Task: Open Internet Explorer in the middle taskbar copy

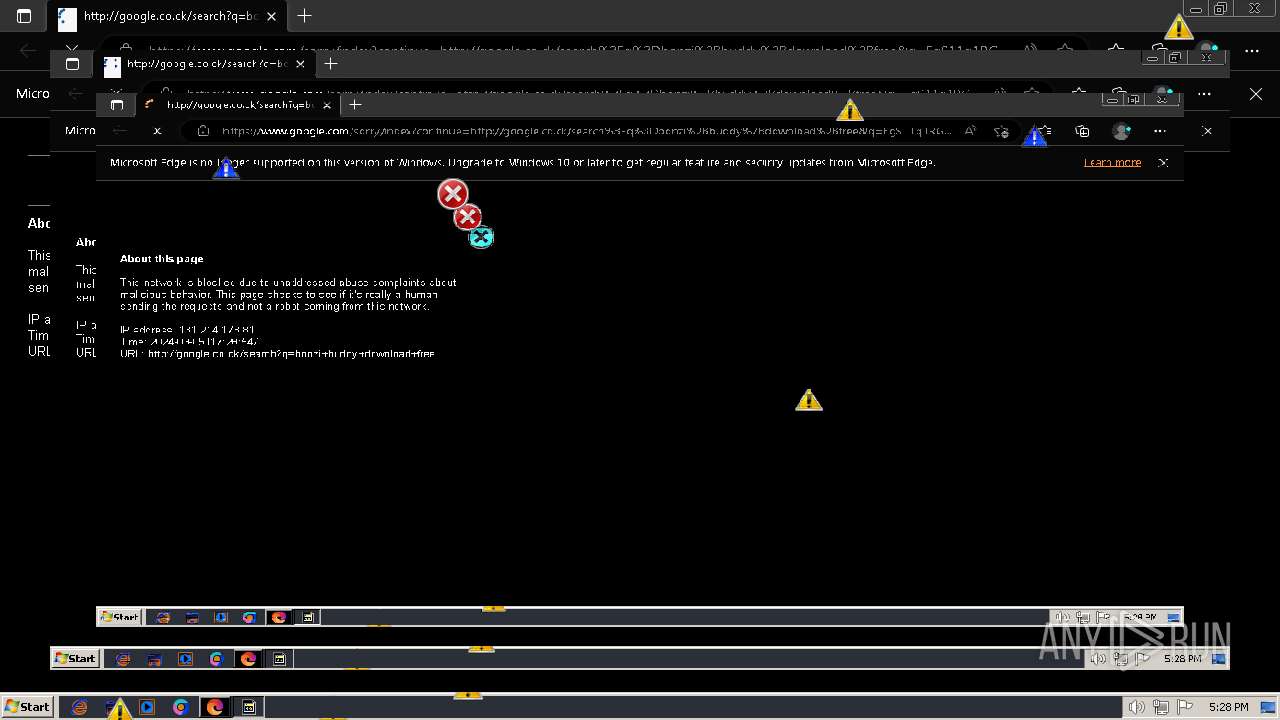Action: [123, 659]
